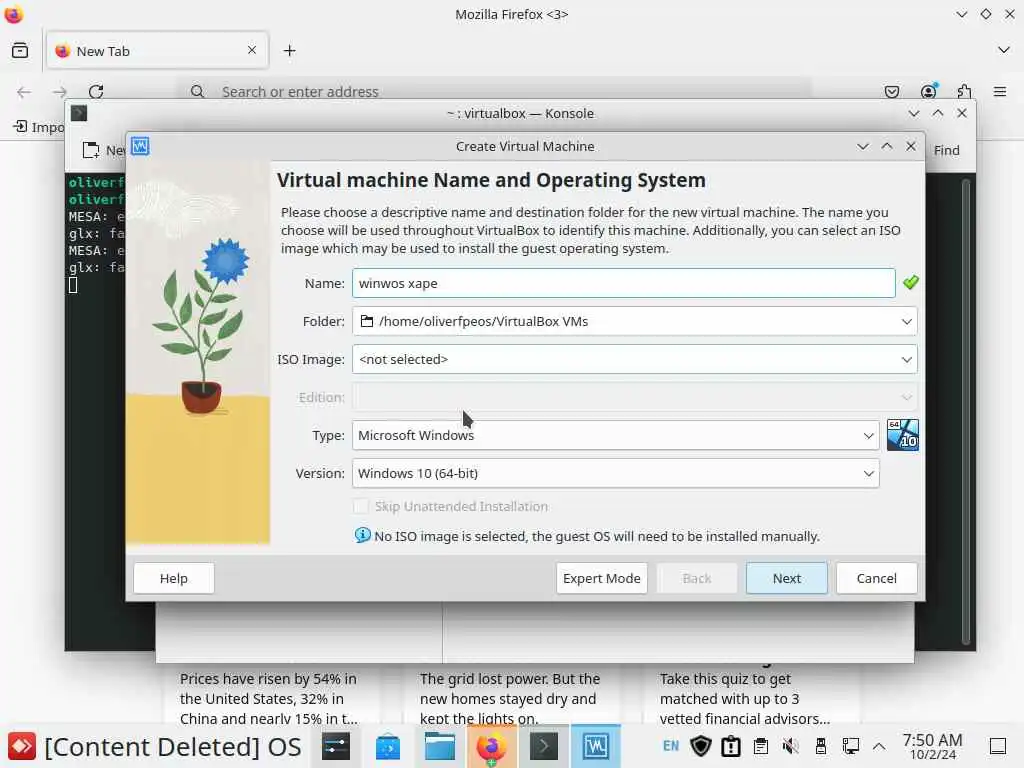Image resolution: width=1024 pixels, height=768 pixels.
Task: Click the Back button
Action: 697,578
